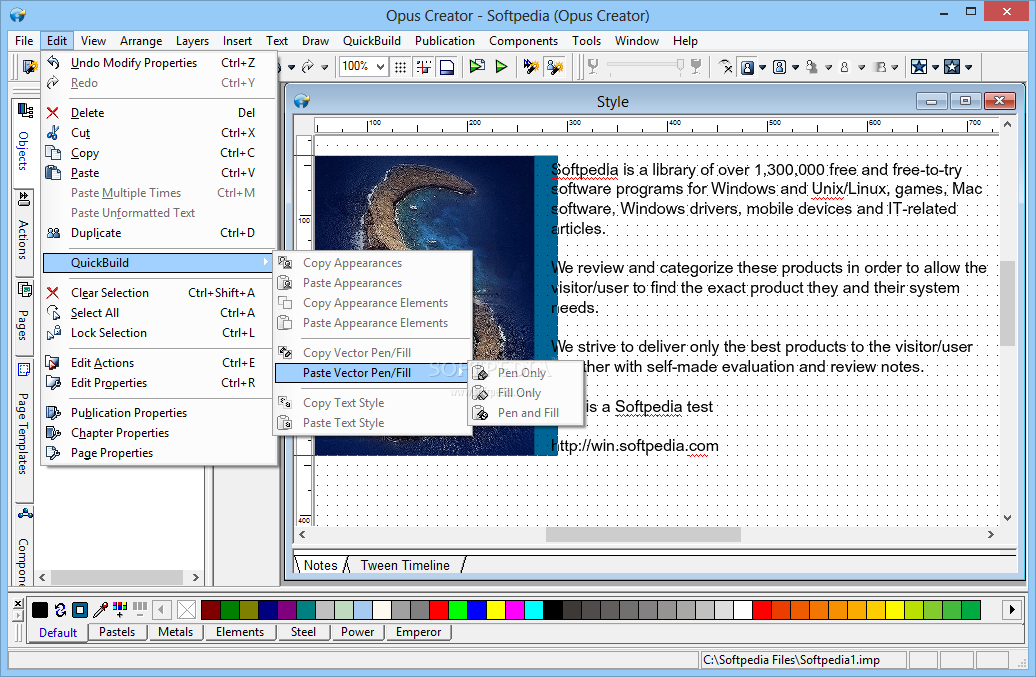Select Pen and Fill option
Screen dimensions: 1036x677
coord(527,413)
